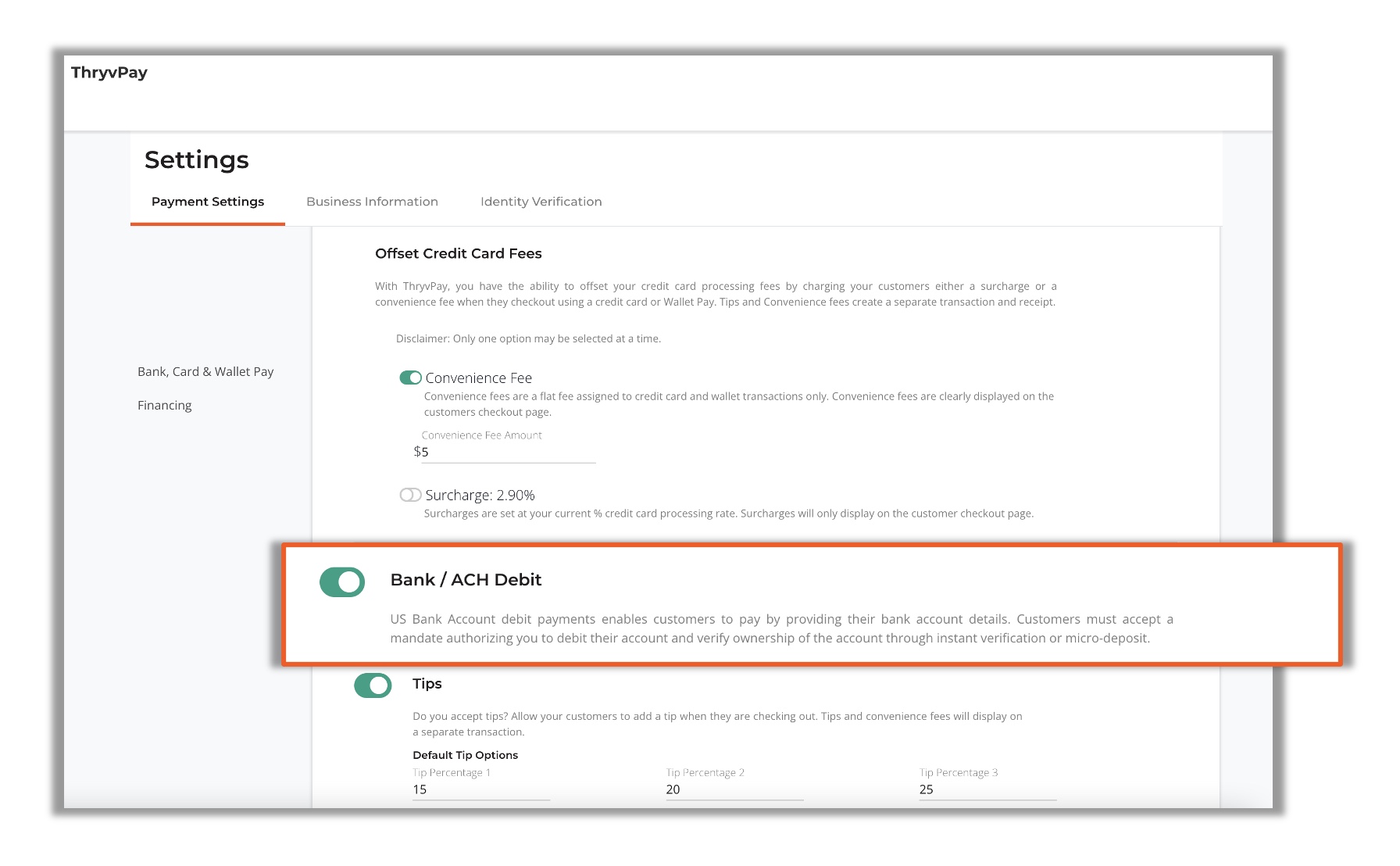Enable the Surcharge 2.90% switch
Image resolution: width=1400 pixels, height=866 pixels.
pyautogui.click(x=410, y=495)
